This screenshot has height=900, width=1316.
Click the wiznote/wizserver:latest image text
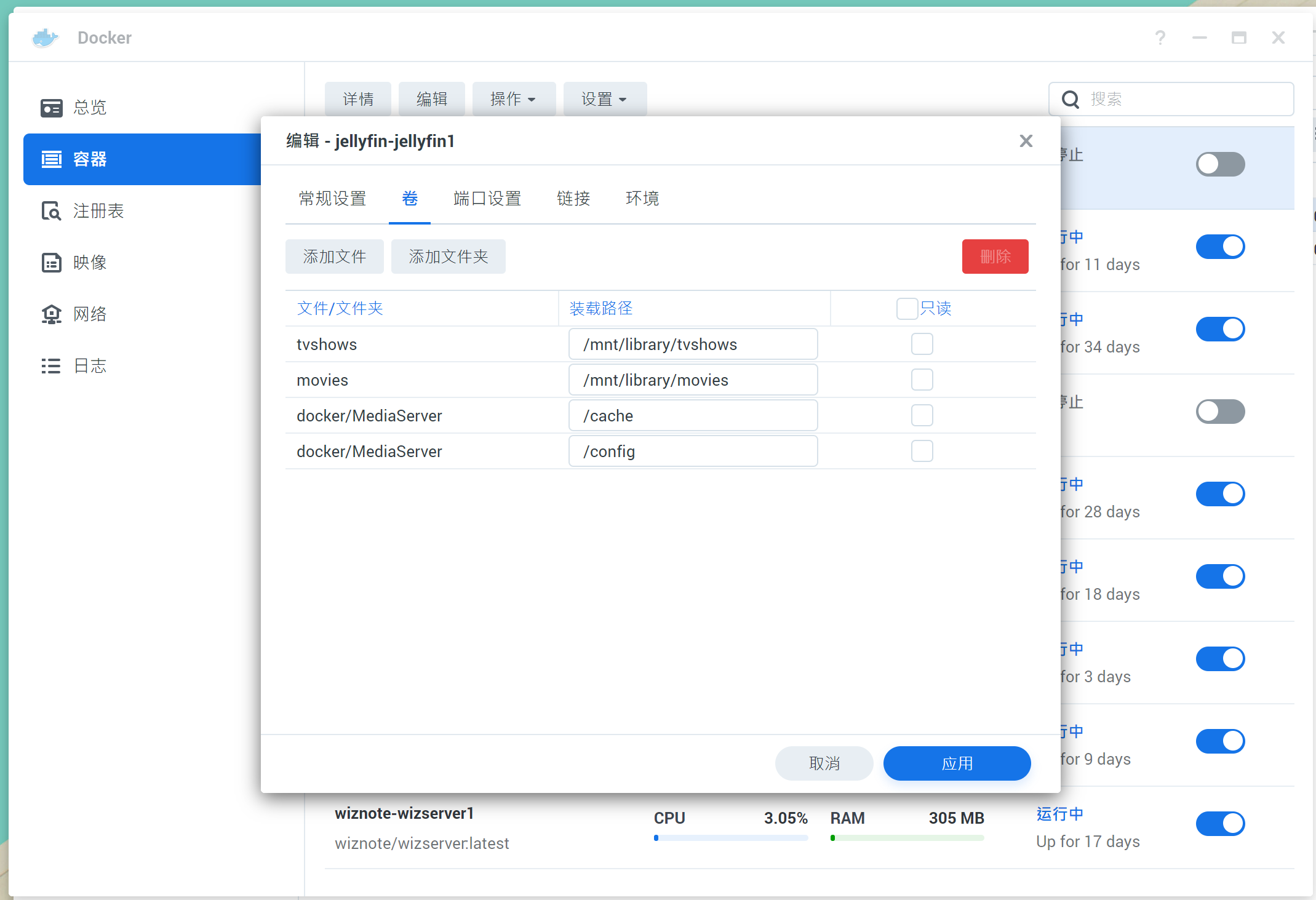coord(422,843)
